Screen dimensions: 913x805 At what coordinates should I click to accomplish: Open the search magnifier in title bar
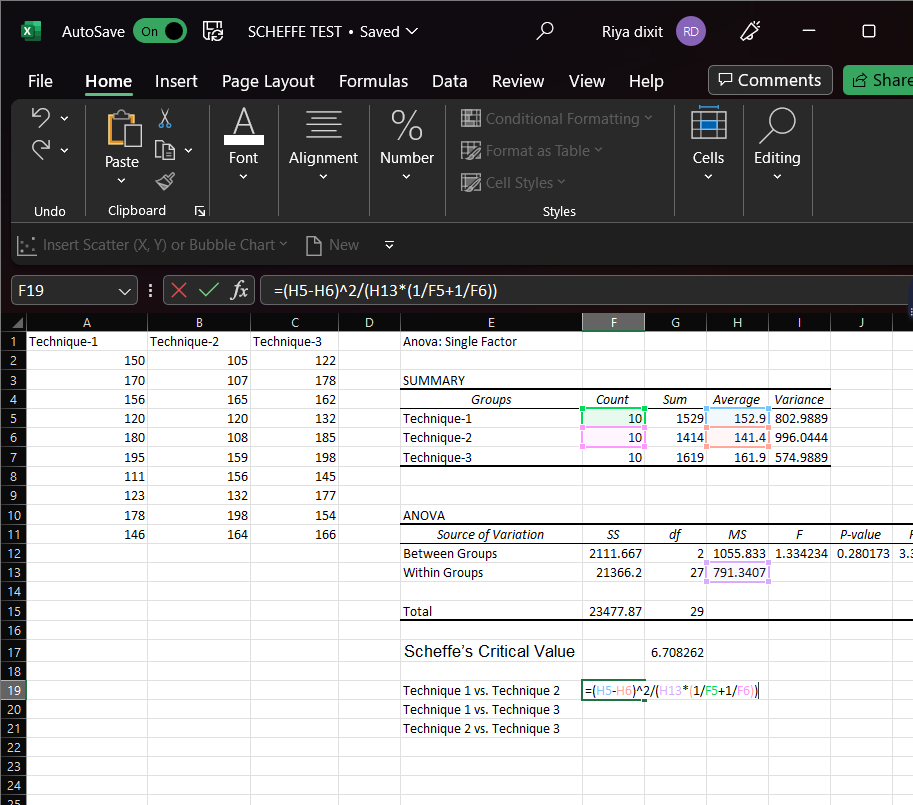pyautogui.click(x=545, y=31)
